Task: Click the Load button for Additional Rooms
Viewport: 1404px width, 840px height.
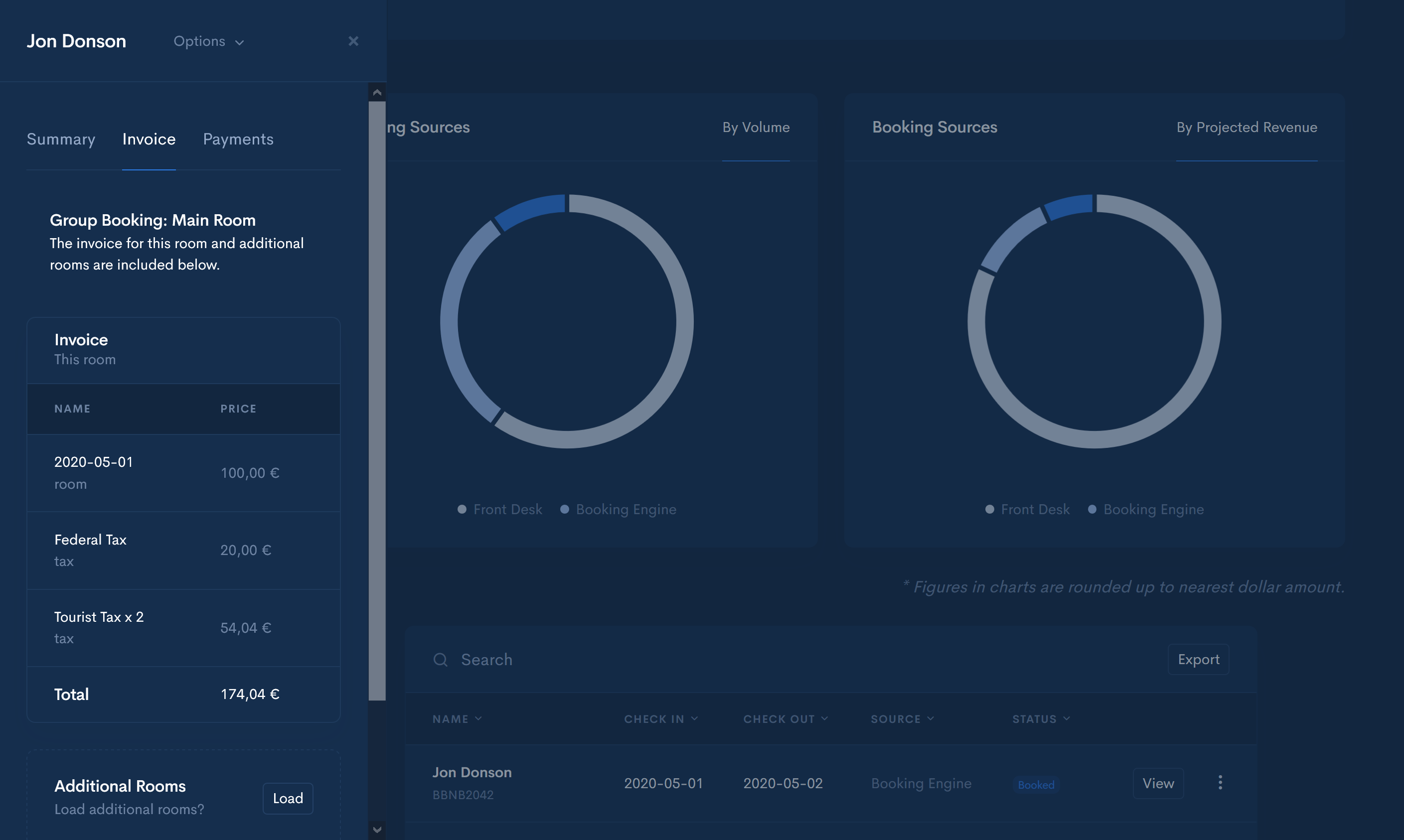Action: [x=288, y=797]
